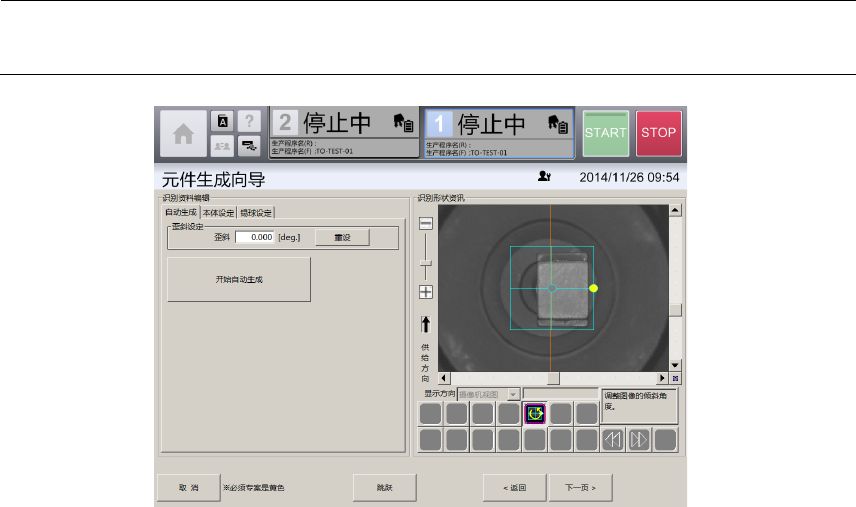
Task: Switch to the 锡球设定 tab
Action: coord(255,212)
